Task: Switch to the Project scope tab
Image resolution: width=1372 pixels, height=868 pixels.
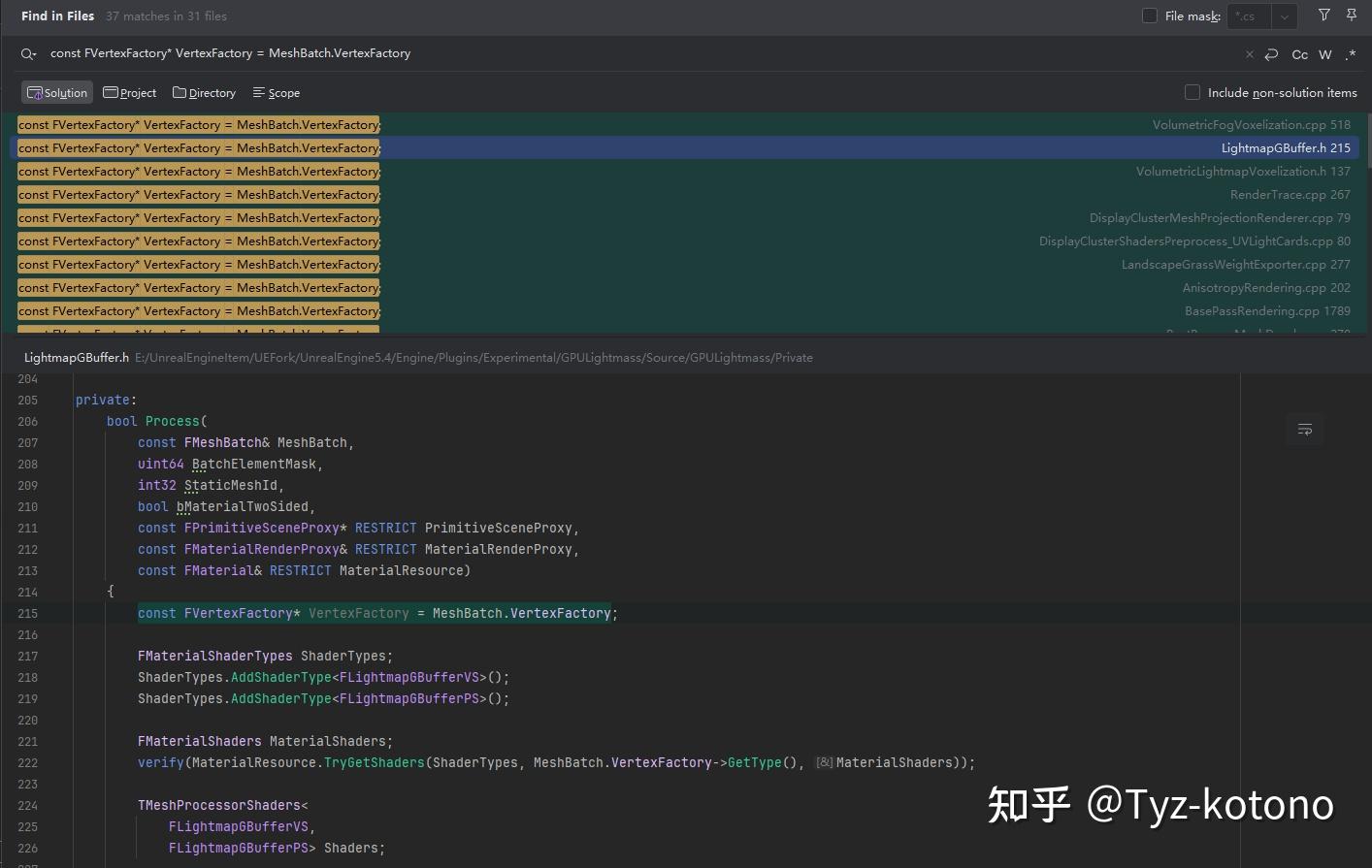Action: (130, 93)
